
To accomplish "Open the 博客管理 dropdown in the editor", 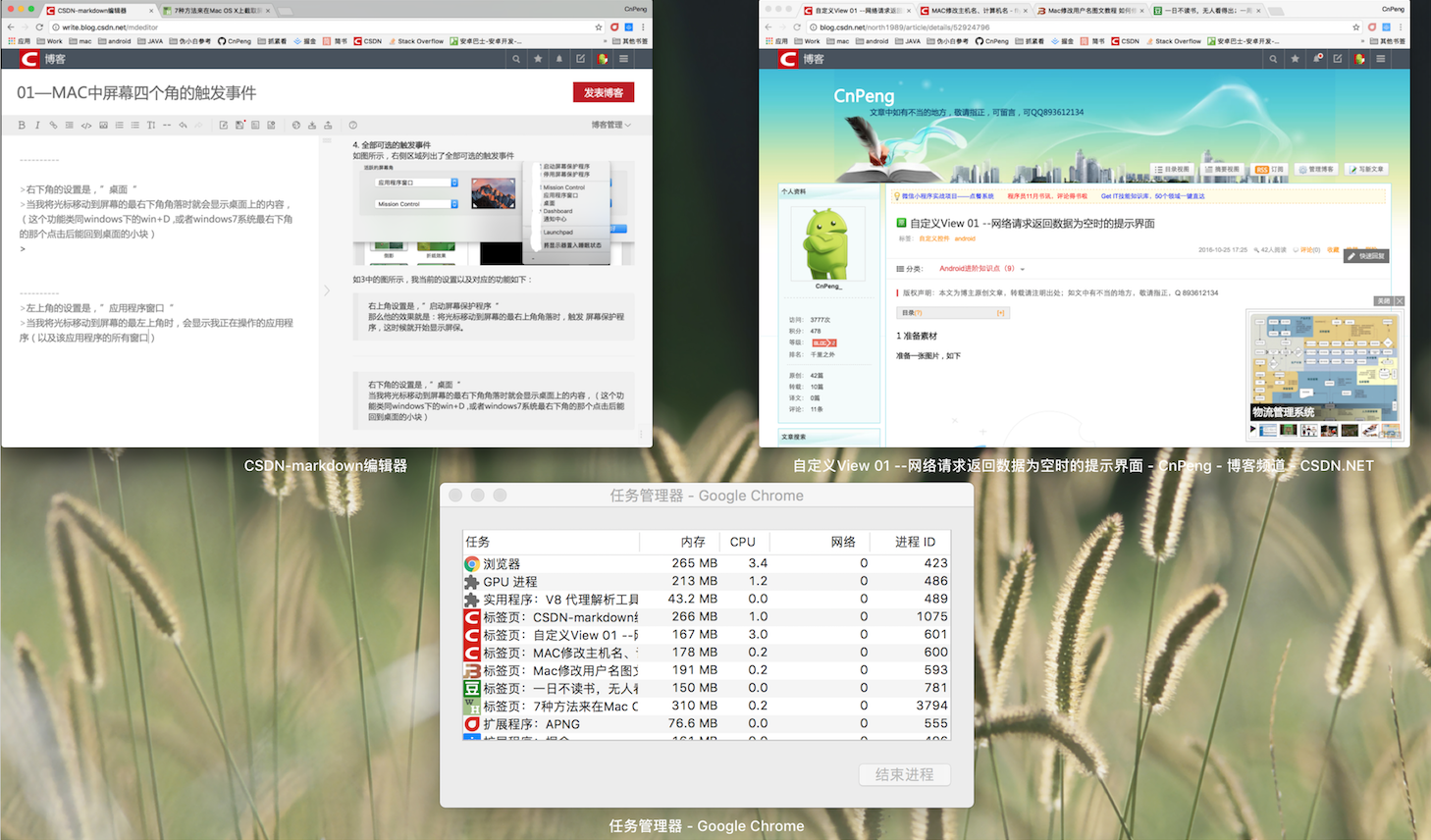I will tap(610, 125).
